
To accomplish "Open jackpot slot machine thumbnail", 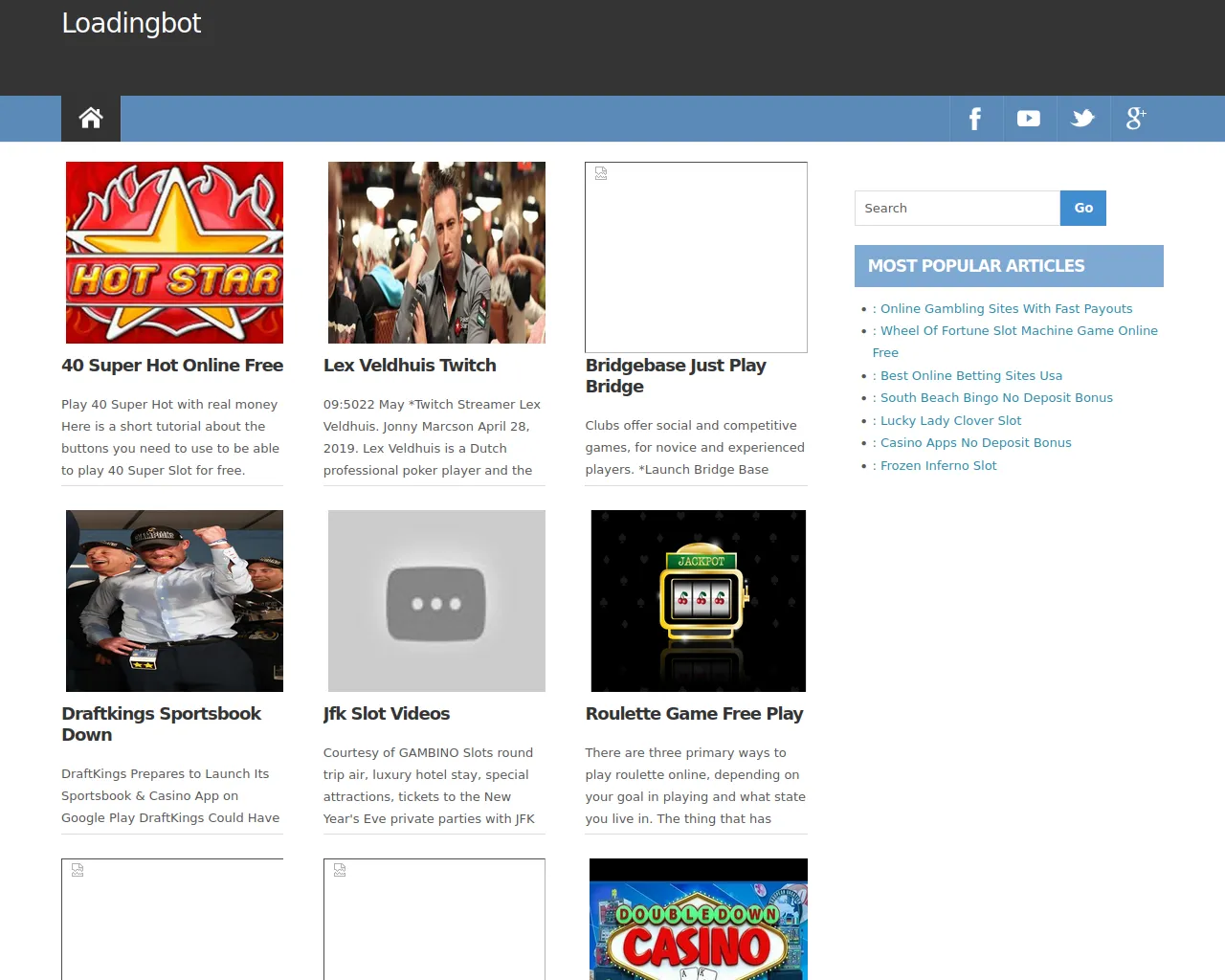I will point(699,601).
